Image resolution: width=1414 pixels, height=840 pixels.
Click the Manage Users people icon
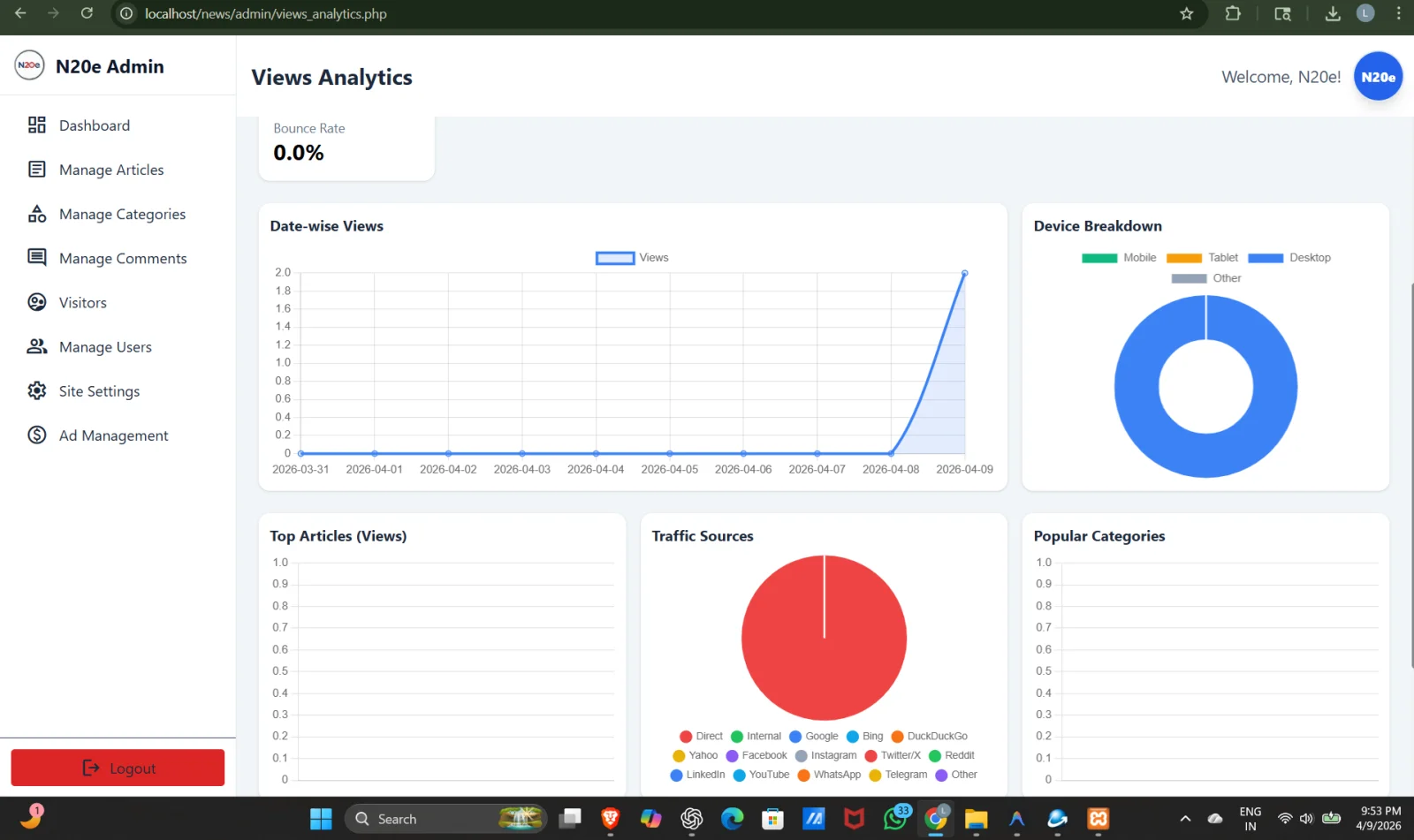pyautogui.click(x=36, y=346)
